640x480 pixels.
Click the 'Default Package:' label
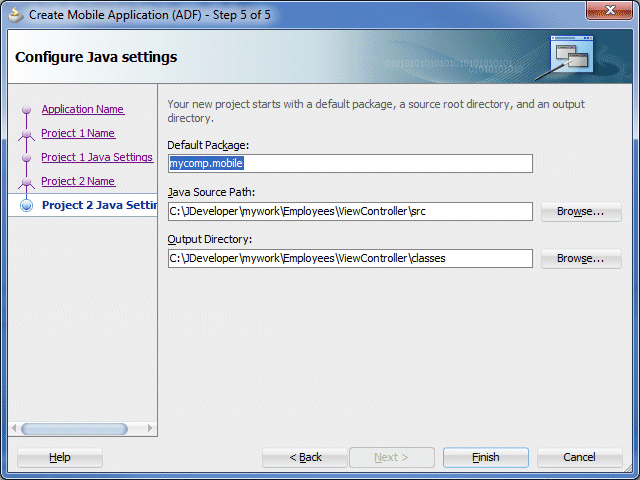[208, 145]
